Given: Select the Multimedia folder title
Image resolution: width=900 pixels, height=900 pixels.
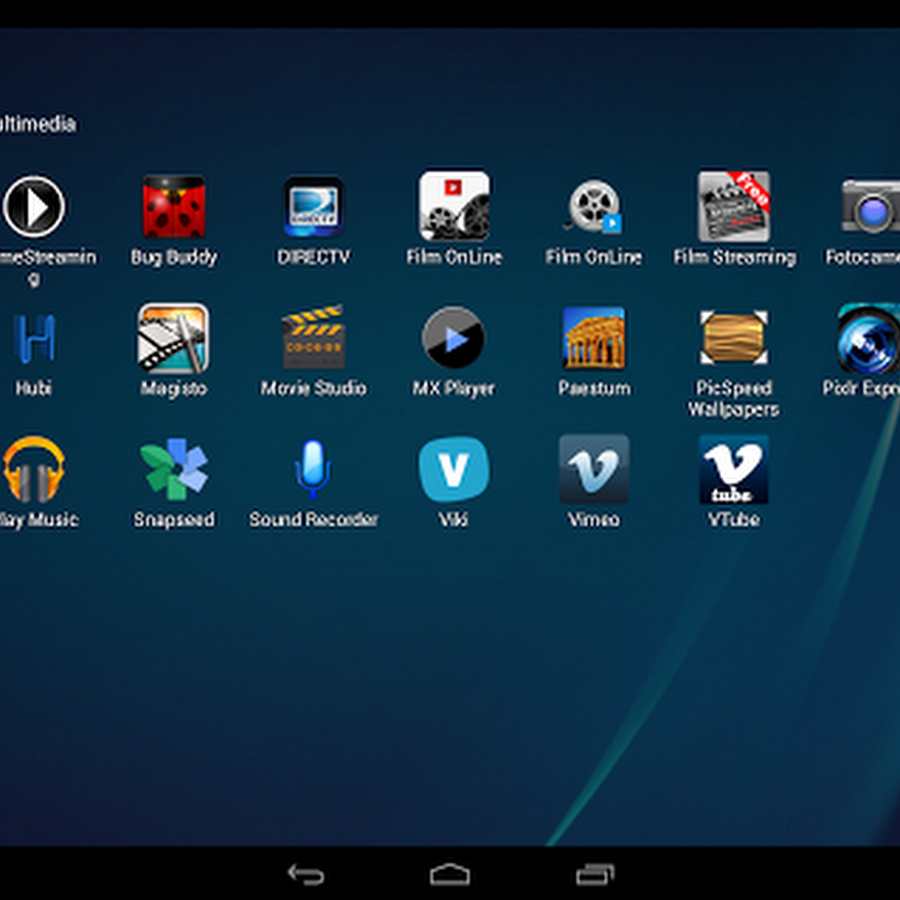Looking at the screenshot, I should coord(38,124).
